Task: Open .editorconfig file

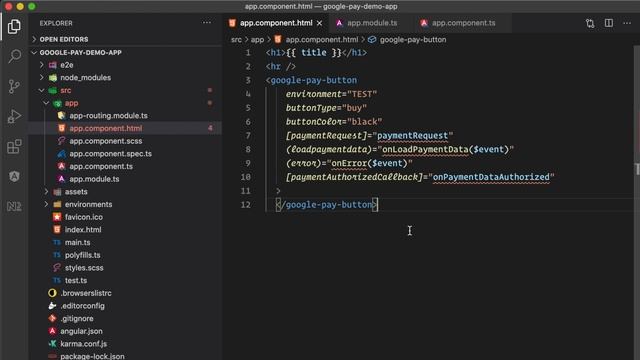Action: coord(82,306)
